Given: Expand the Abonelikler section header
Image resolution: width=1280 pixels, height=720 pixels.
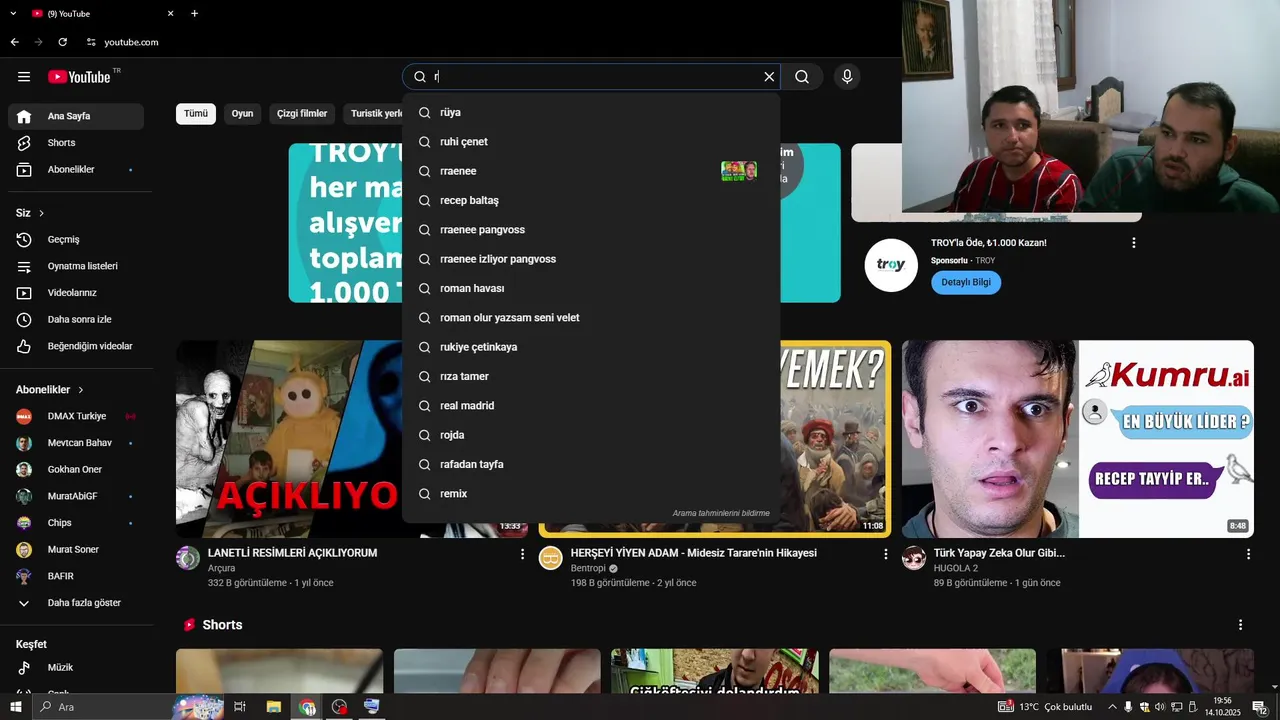Looking at the screenshot, I should [x=50, y=390].
